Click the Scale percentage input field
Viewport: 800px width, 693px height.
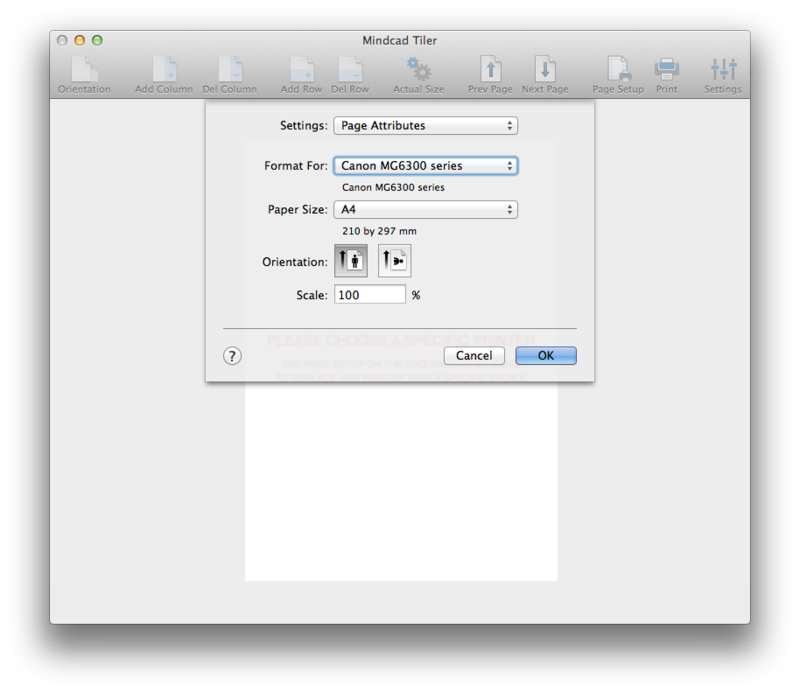(x=370, y=294)
